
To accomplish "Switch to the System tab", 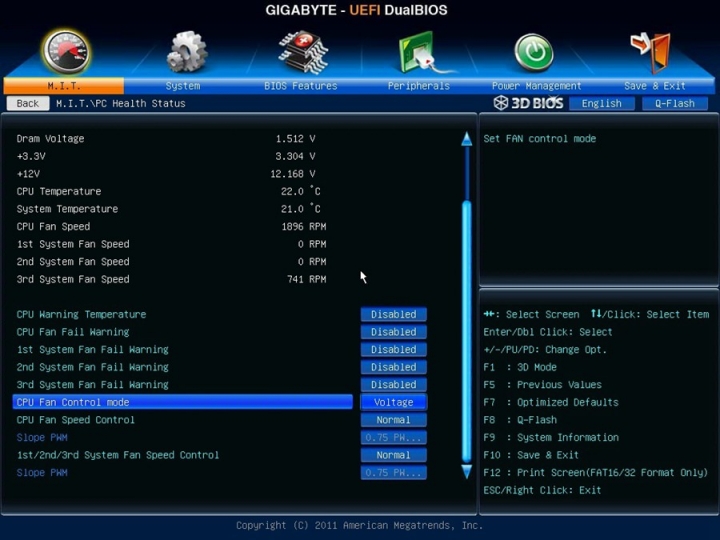I will pyautogui.click(x=183, y=86).
